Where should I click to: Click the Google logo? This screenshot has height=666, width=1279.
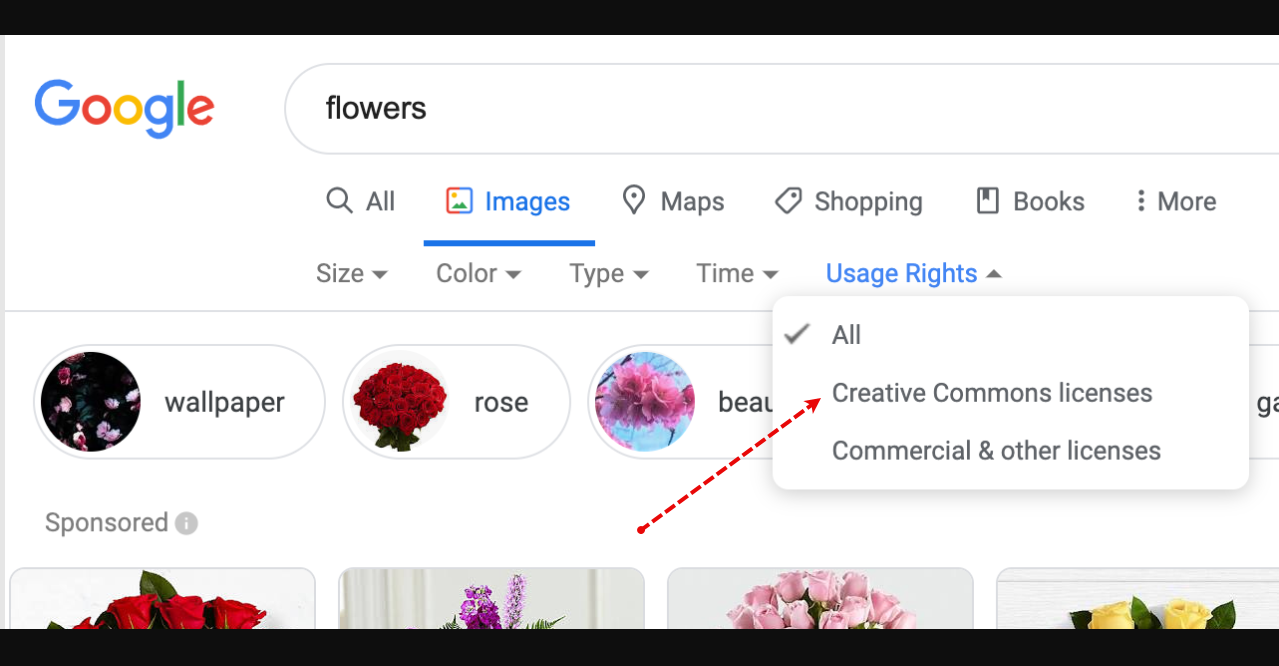pos(124,108)
